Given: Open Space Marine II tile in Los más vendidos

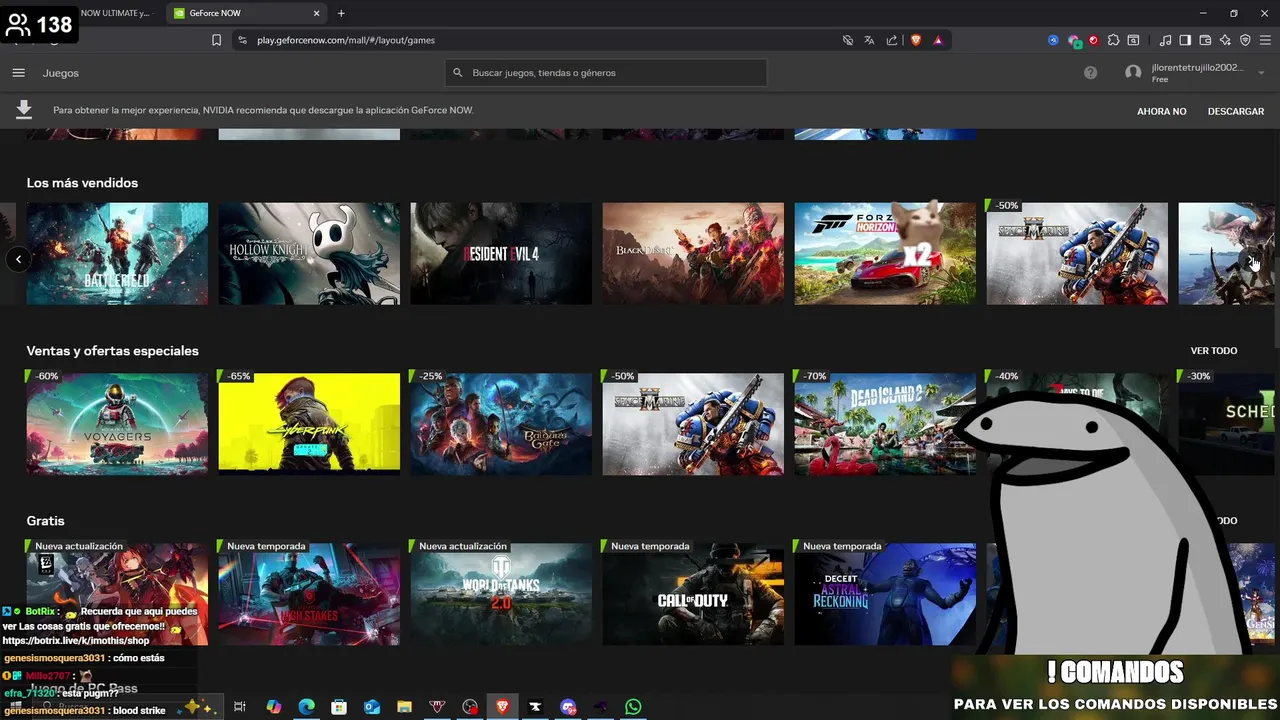Looking at the screenshot, I should tap(1077, 254).
